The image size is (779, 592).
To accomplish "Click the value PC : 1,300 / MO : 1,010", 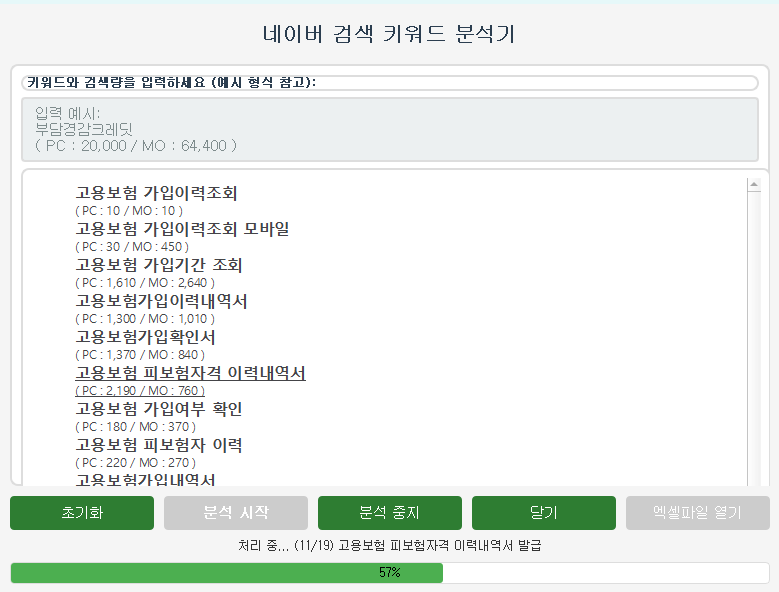I will pyautogui.click(x=145, y=319).
